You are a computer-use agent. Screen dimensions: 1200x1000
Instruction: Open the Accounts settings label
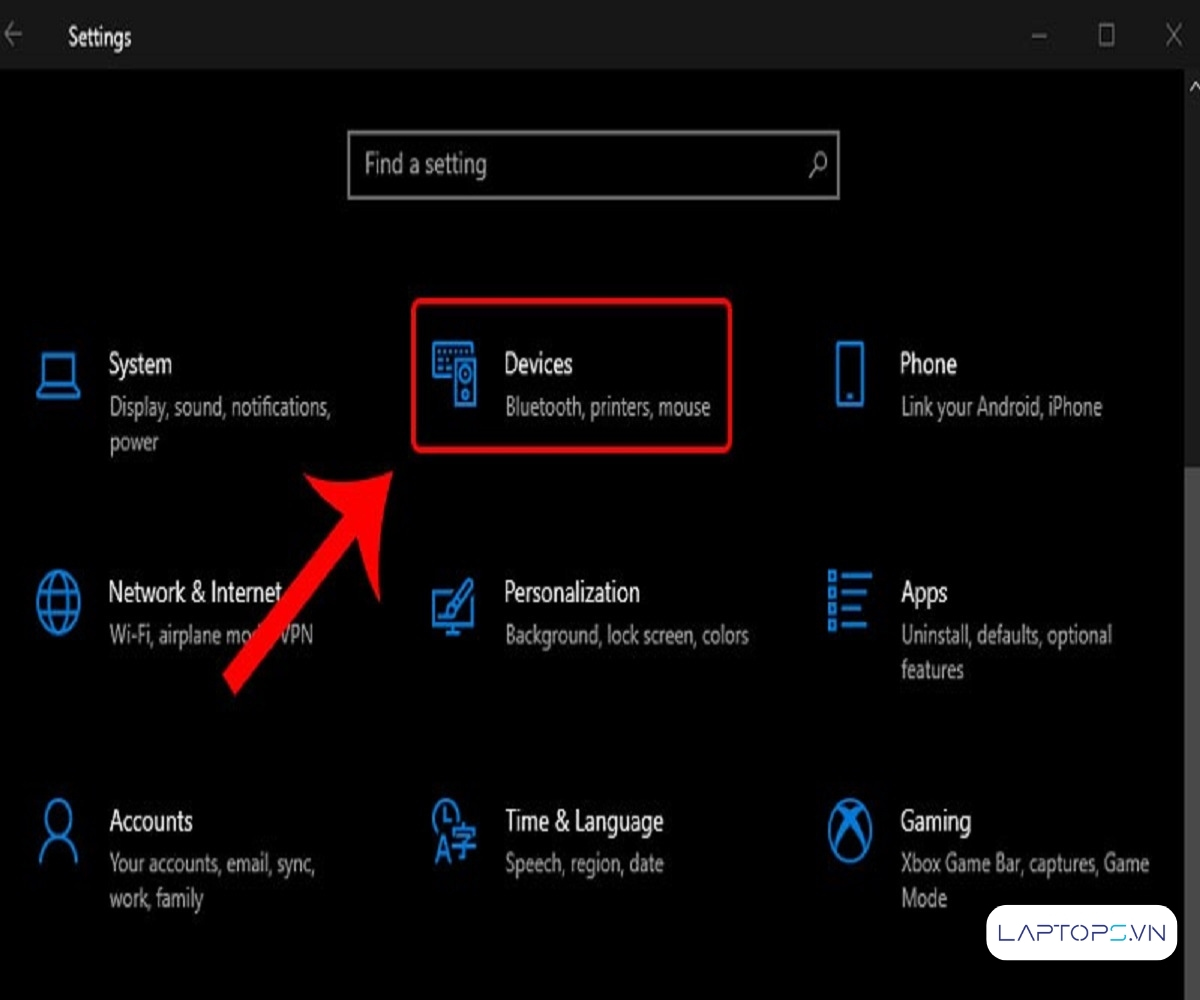pyautogui.click(x=151, y=821)
